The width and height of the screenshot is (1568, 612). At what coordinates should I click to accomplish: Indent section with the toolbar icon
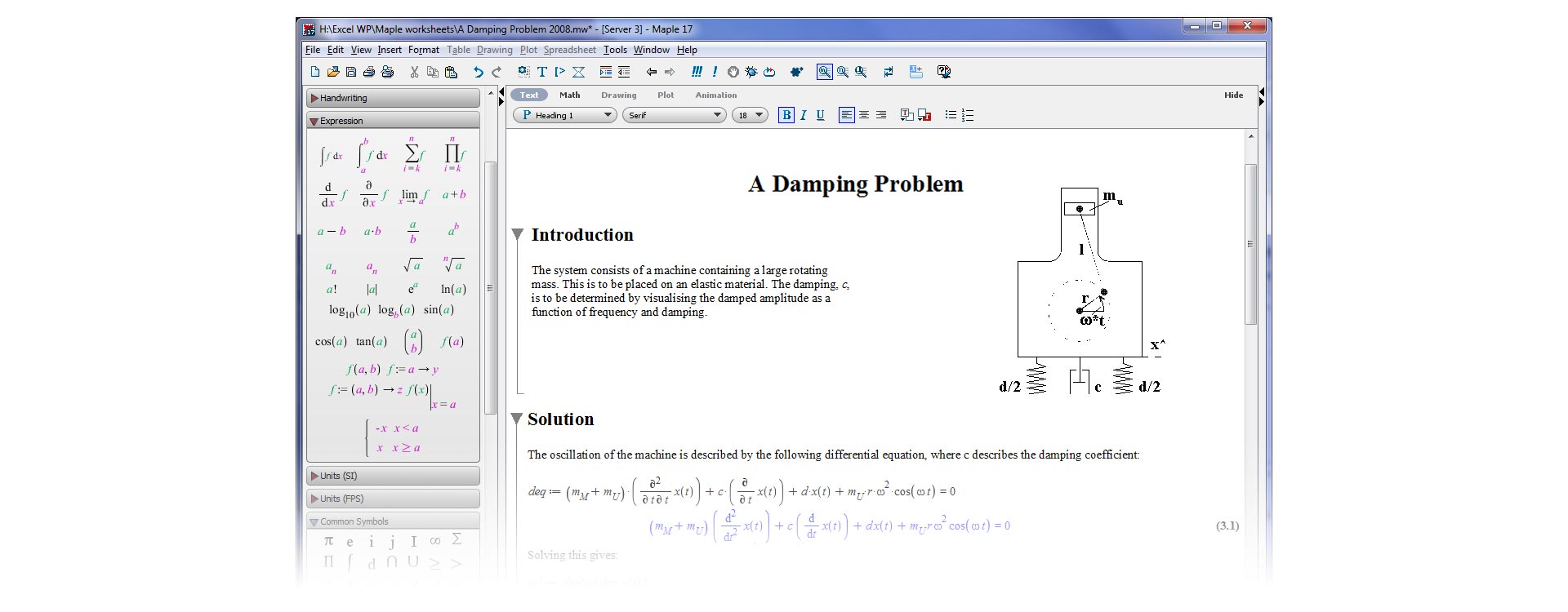point(605,72)
